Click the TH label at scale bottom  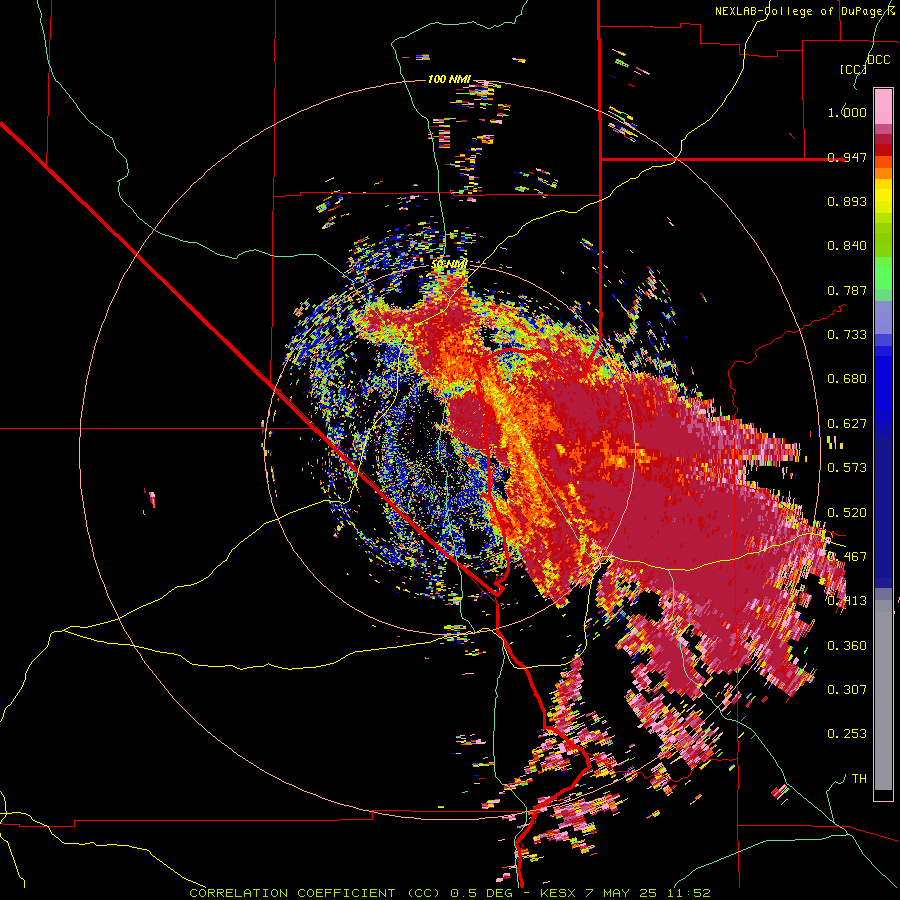pyautogui.click(x=859, y=779)
